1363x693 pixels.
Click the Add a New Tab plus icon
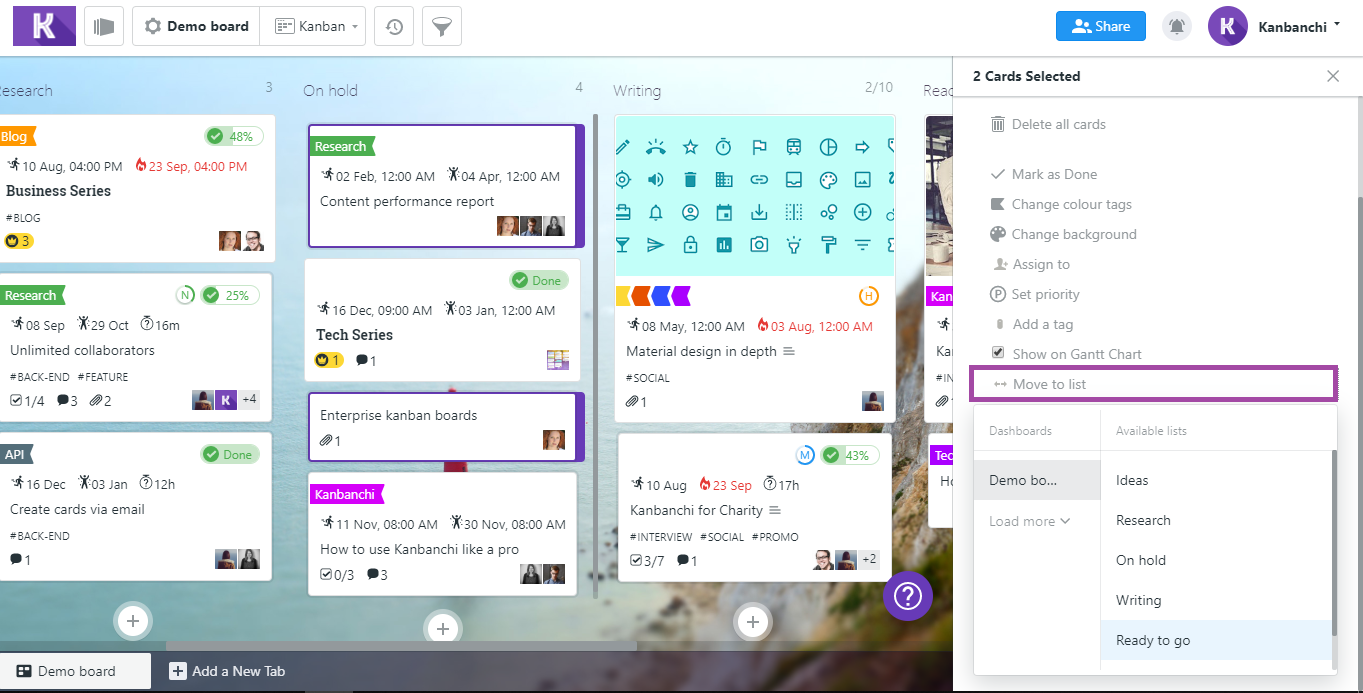tap(178, 671)
